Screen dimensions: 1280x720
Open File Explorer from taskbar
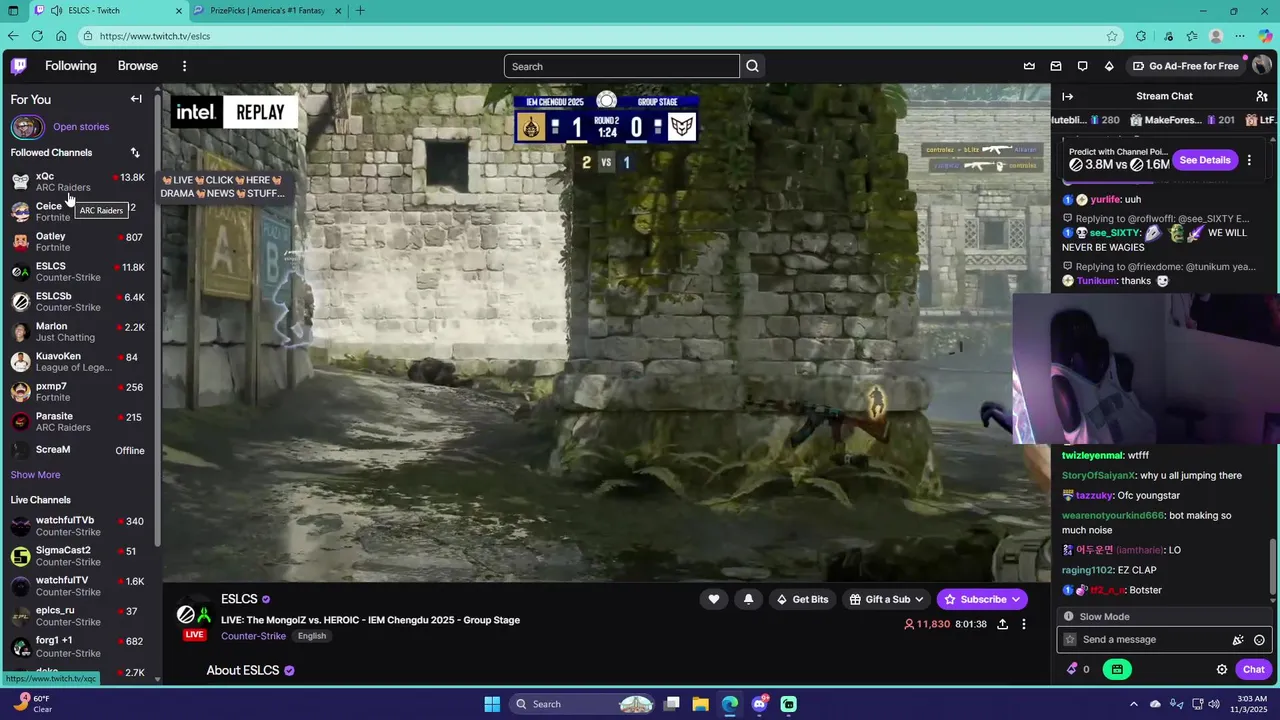(x=700, y=704)
